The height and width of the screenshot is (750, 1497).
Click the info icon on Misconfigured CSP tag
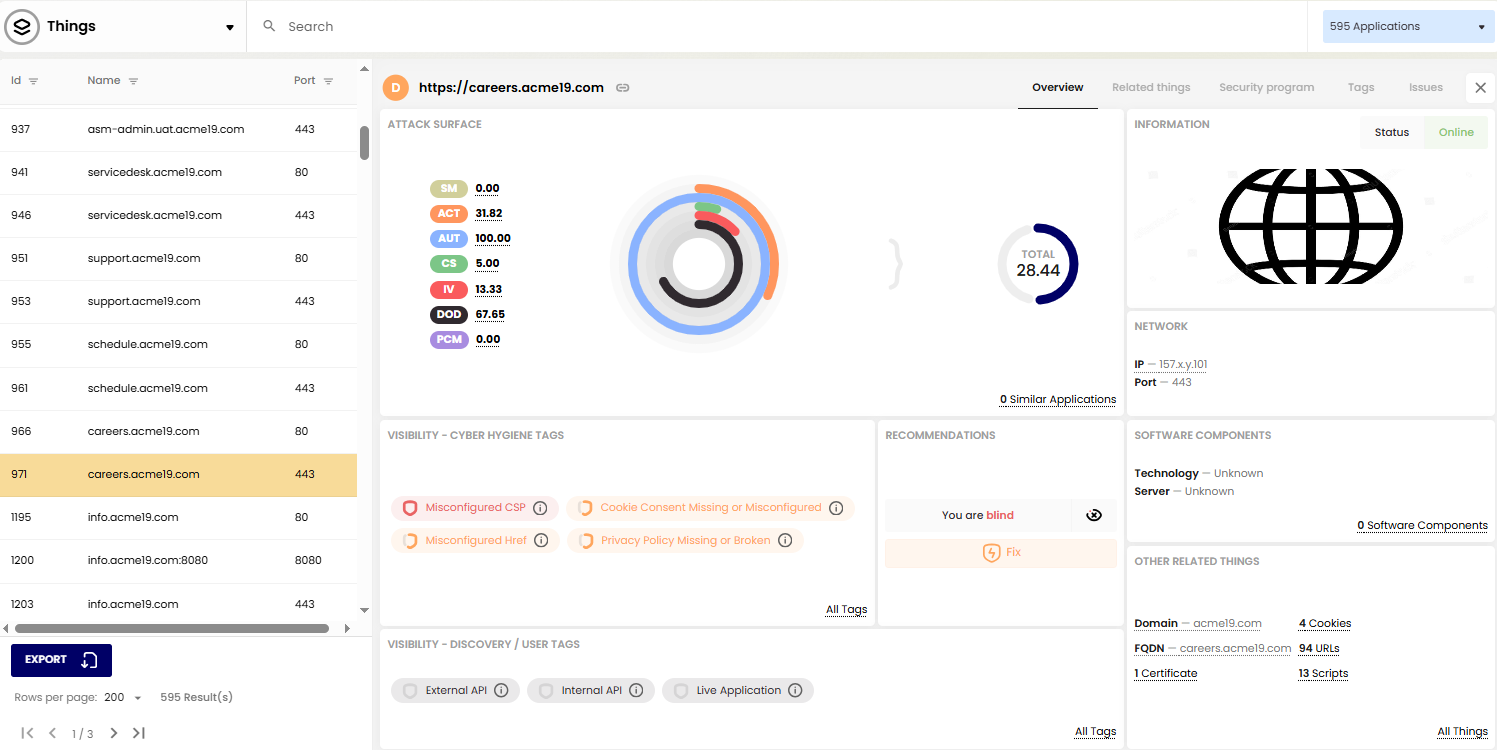(540, 508)
